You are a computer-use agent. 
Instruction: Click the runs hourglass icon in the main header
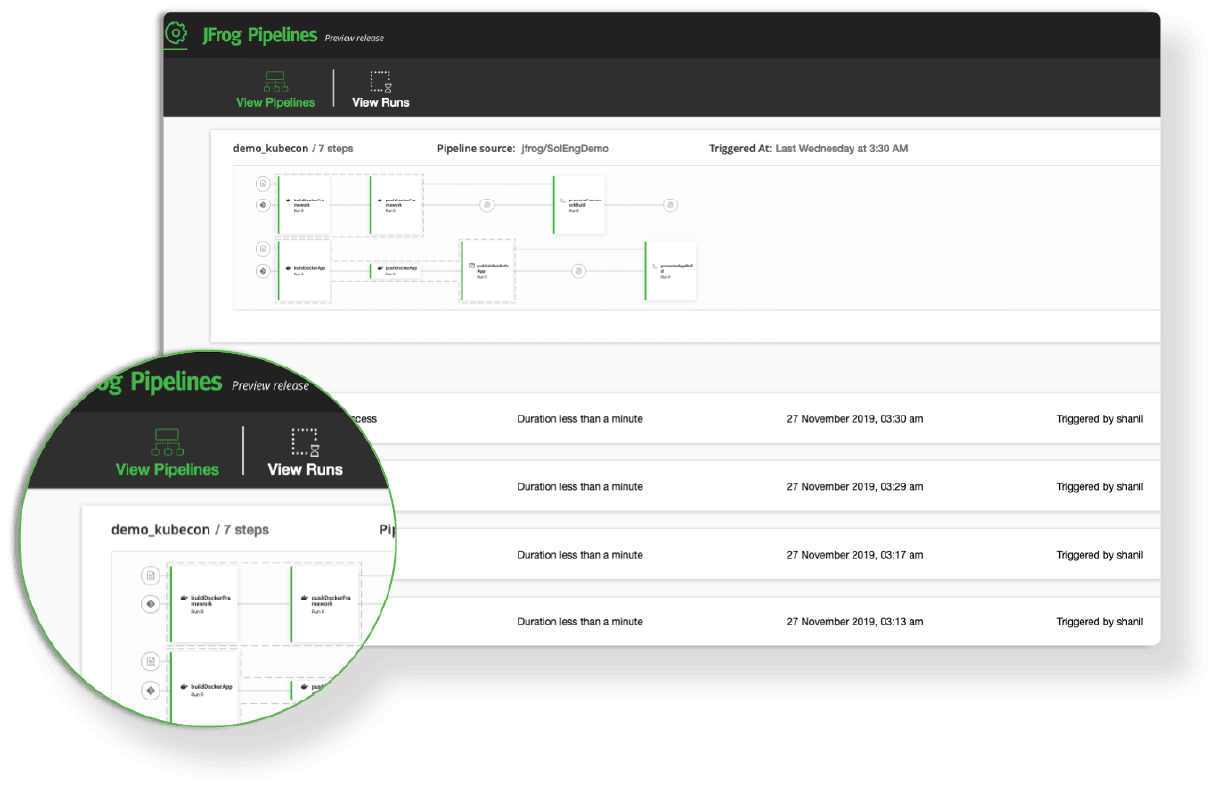point(380,81)
